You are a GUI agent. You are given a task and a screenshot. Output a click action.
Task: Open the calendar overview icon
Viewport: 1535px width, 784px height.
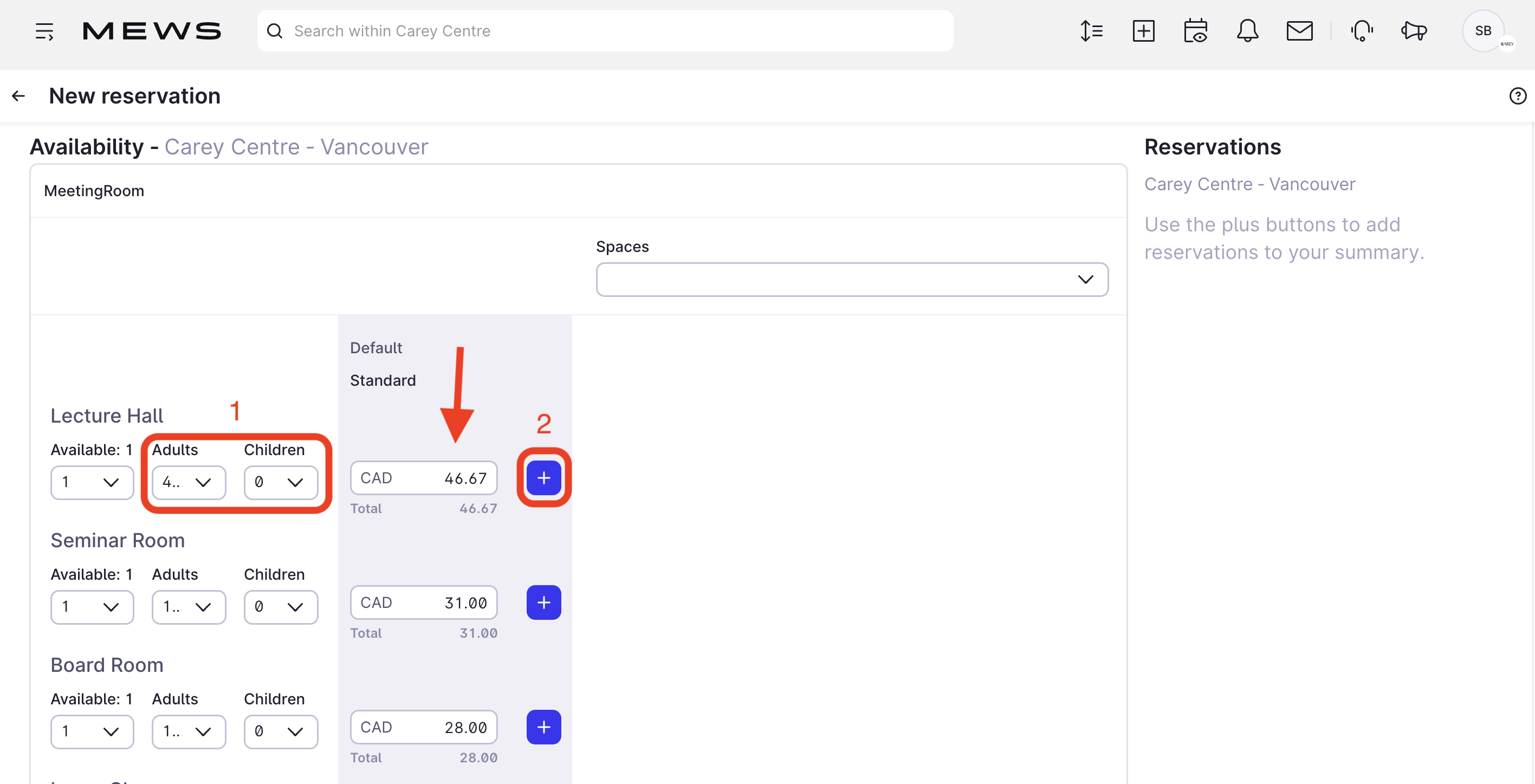(1195, 31)
